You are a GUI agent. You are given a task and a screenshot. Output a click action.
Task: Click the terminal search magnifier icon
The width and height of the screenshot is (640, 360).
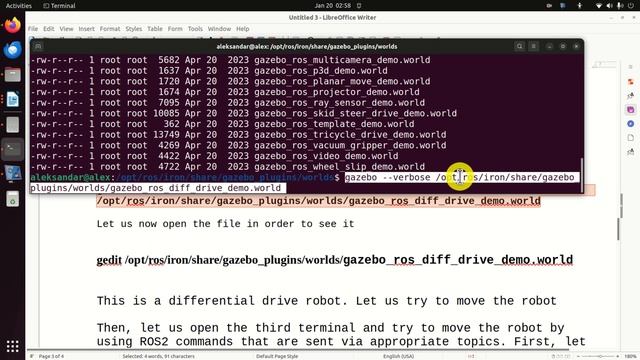tap(519, 47)
